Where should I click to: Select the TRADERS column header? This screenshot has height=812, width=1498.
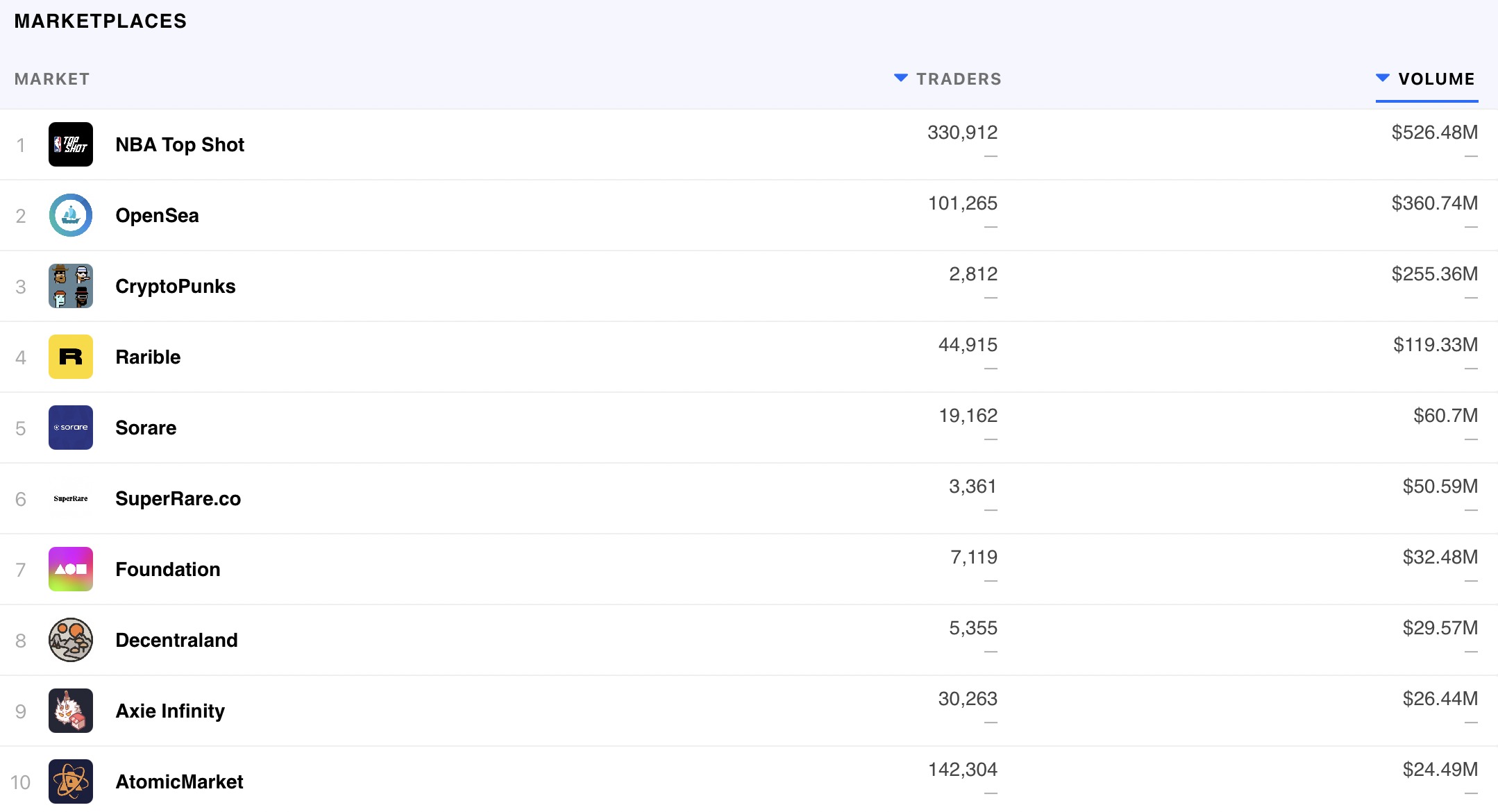point(959,79)
